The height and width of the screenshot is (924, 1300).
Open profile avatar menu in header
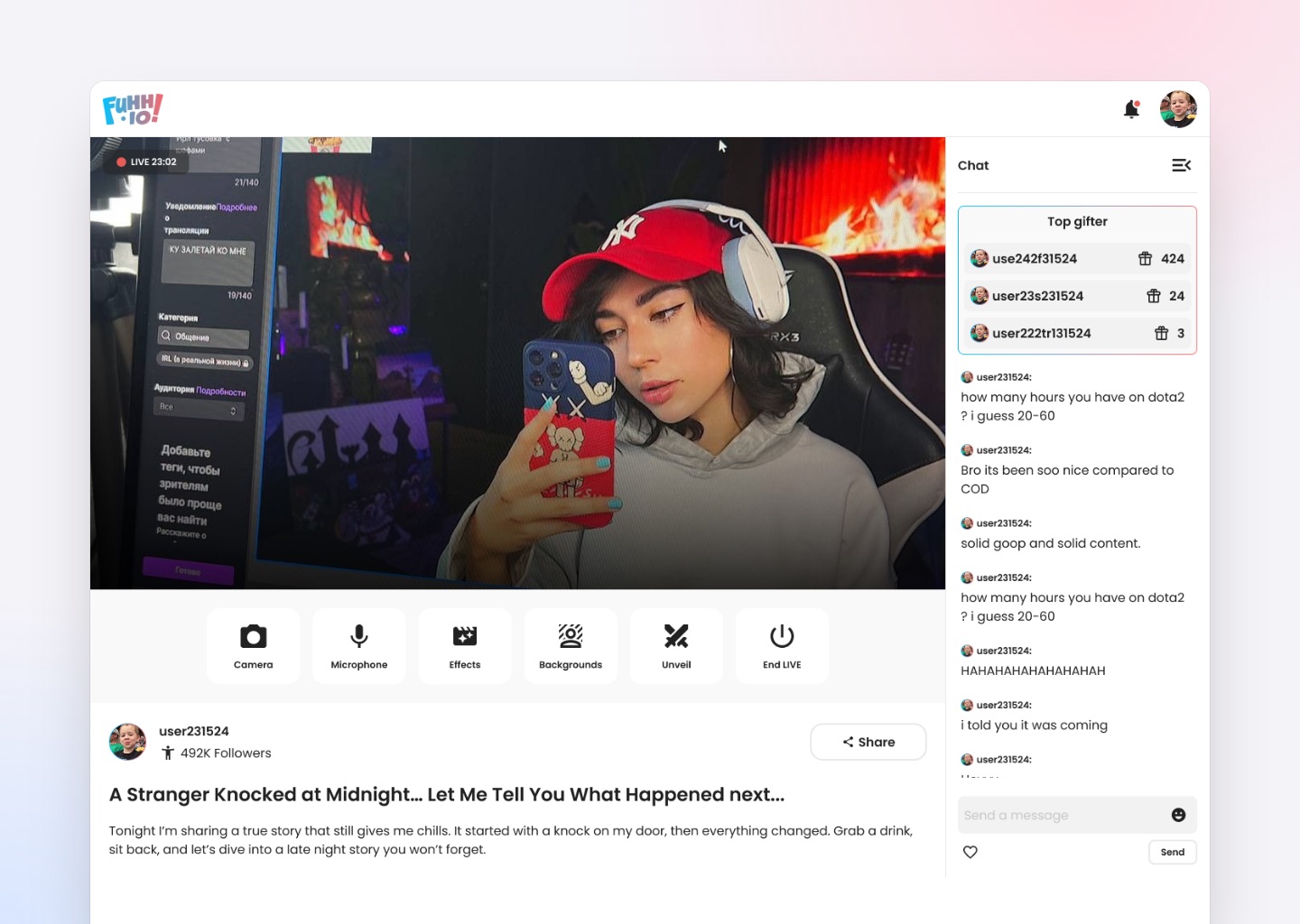pos(1178,109)
